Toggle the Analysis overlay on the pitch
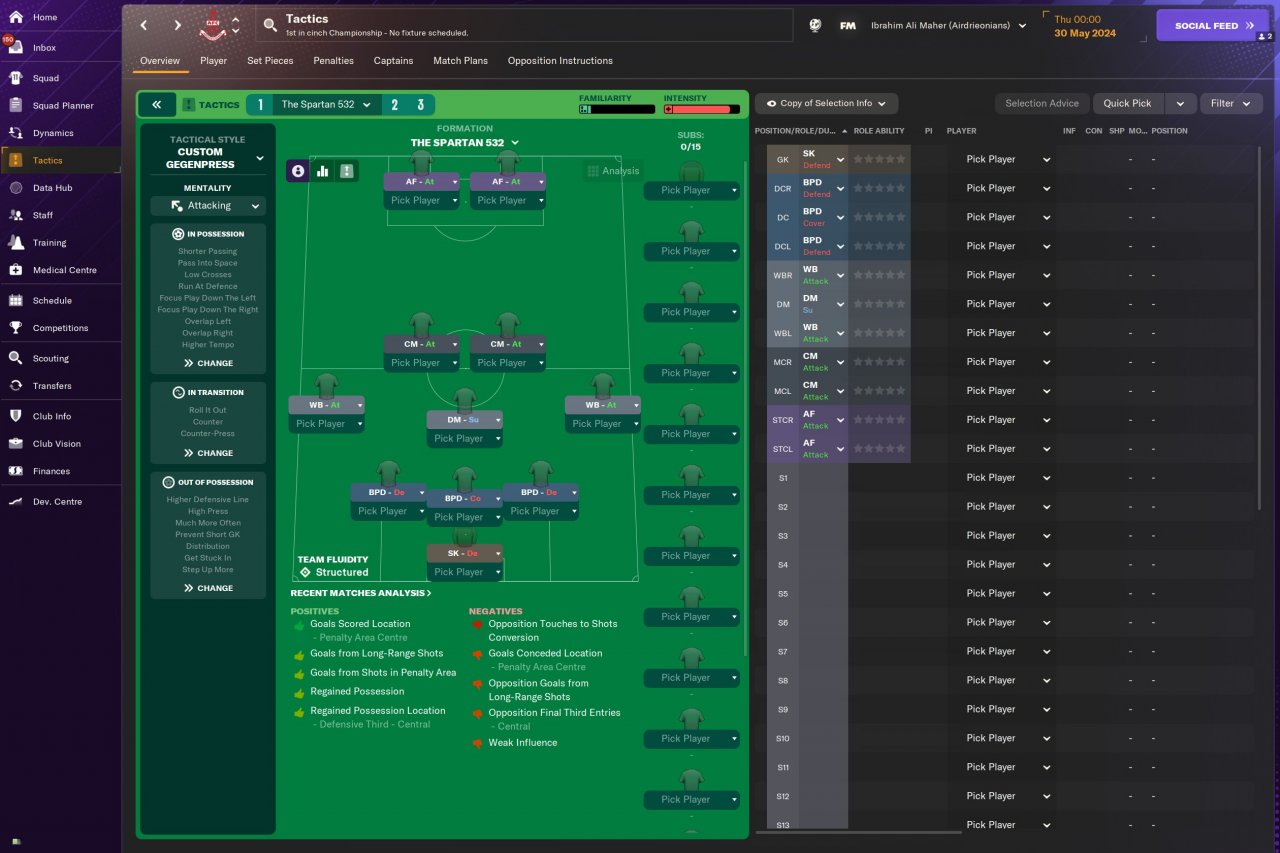This screenshot has width=1280, height=853. (x=612, y=171)
